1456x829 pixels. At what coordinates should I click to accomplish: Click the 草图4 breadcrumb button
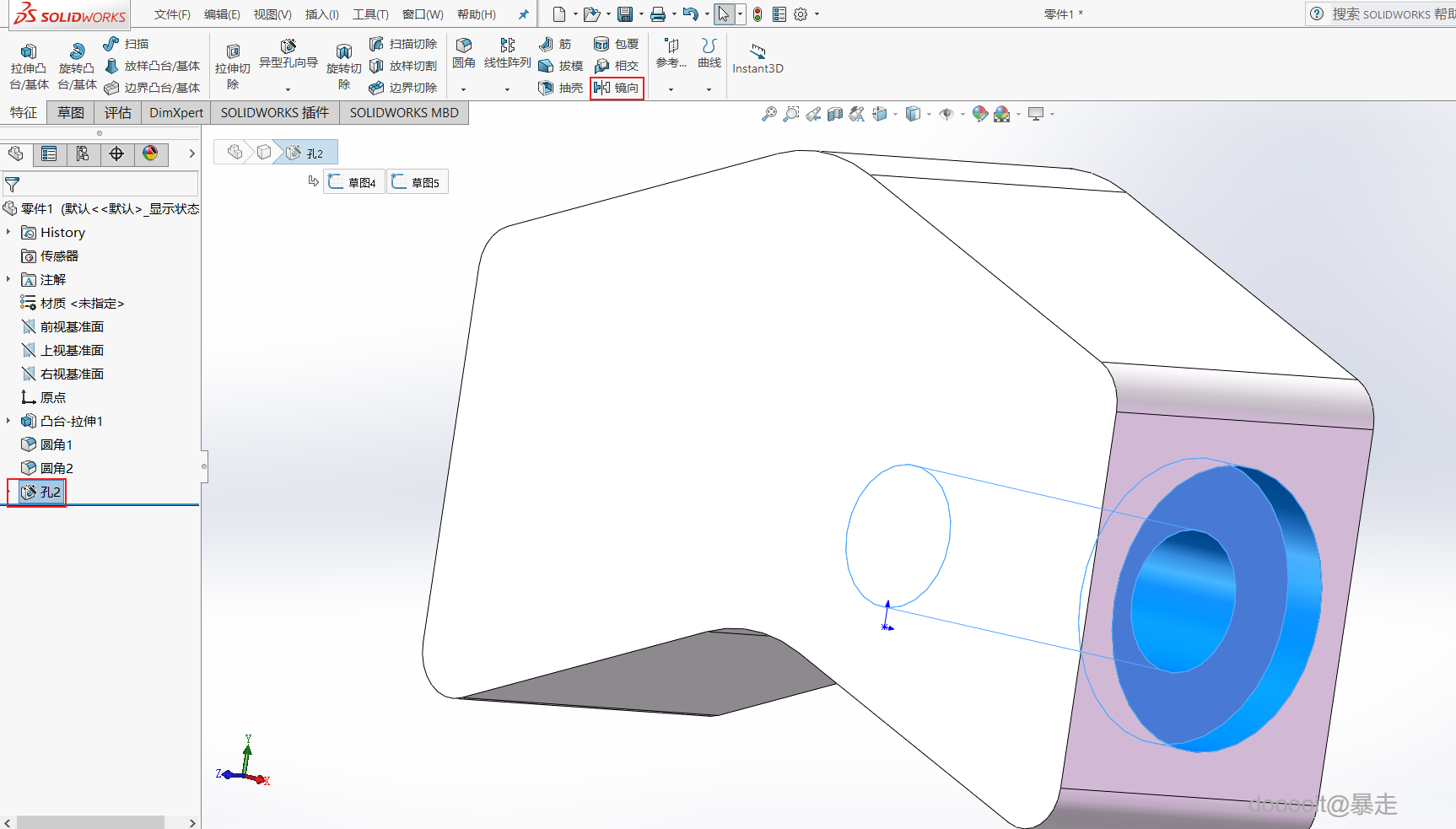click(x=353, y=182)
